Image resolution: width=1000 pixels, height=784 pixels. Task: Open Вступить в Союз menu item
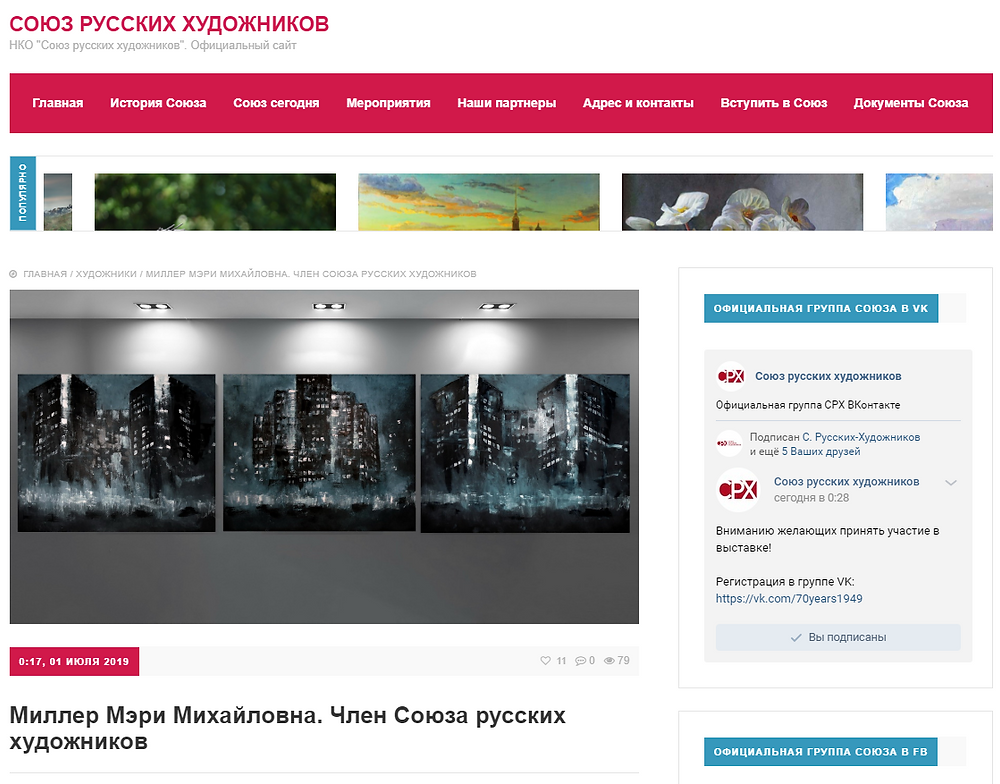pos(774,103)
